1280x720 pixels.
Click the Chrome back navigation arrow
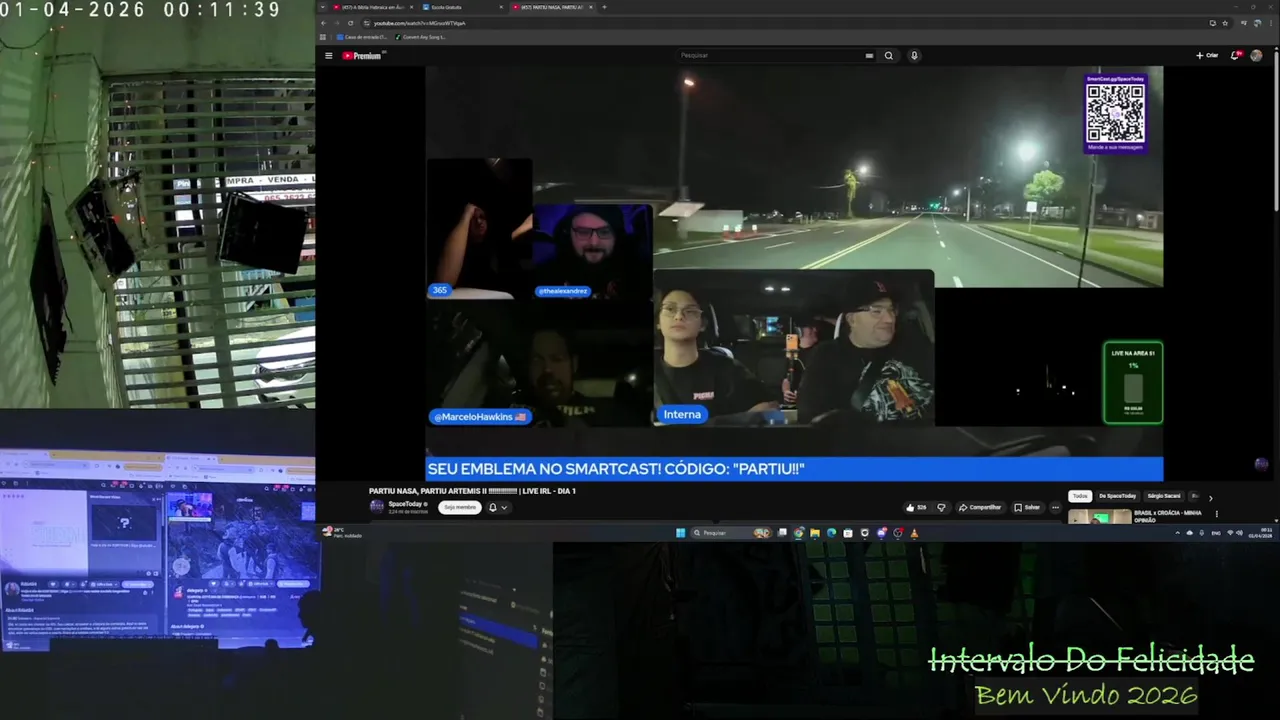point(323,23)
